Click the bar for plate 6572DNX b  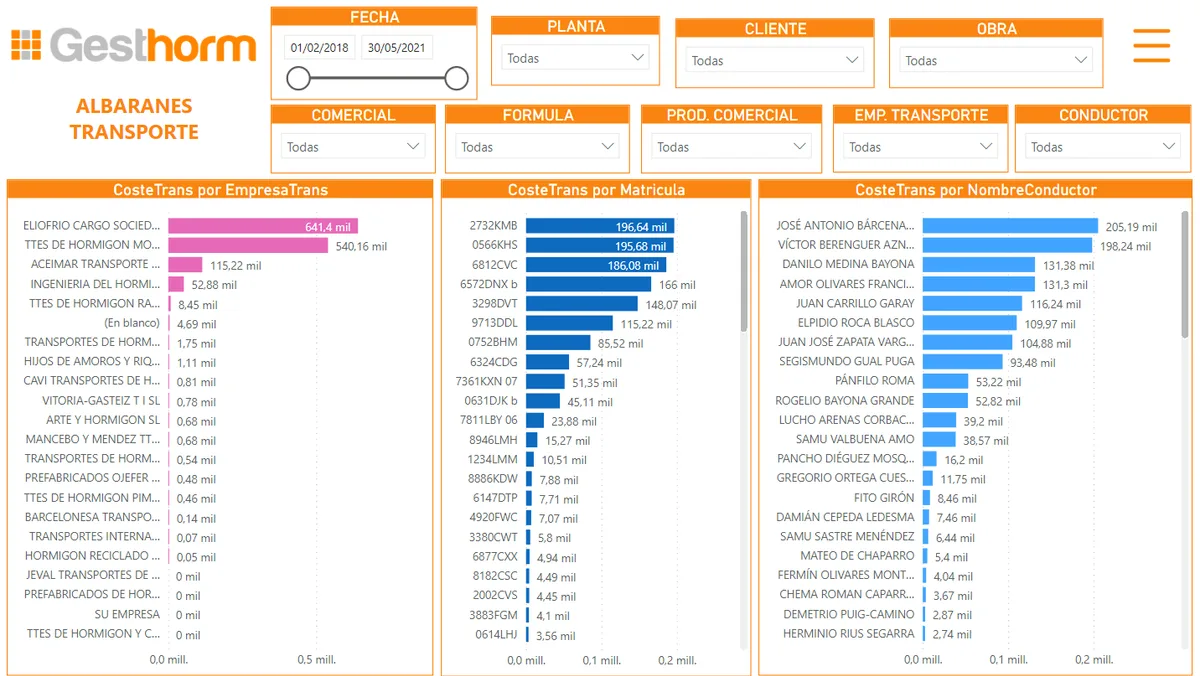click(x=588, y=284)
